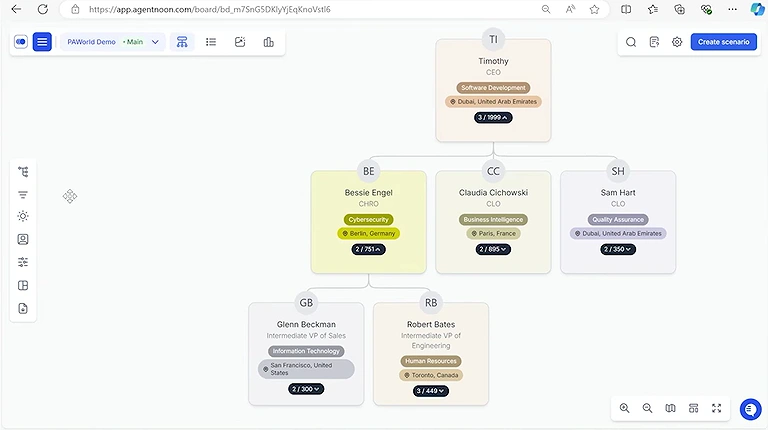Expand Robert Bates's 3 / 449 badge
This screenshot has height=430, width=768.
[x=431, y=391]
